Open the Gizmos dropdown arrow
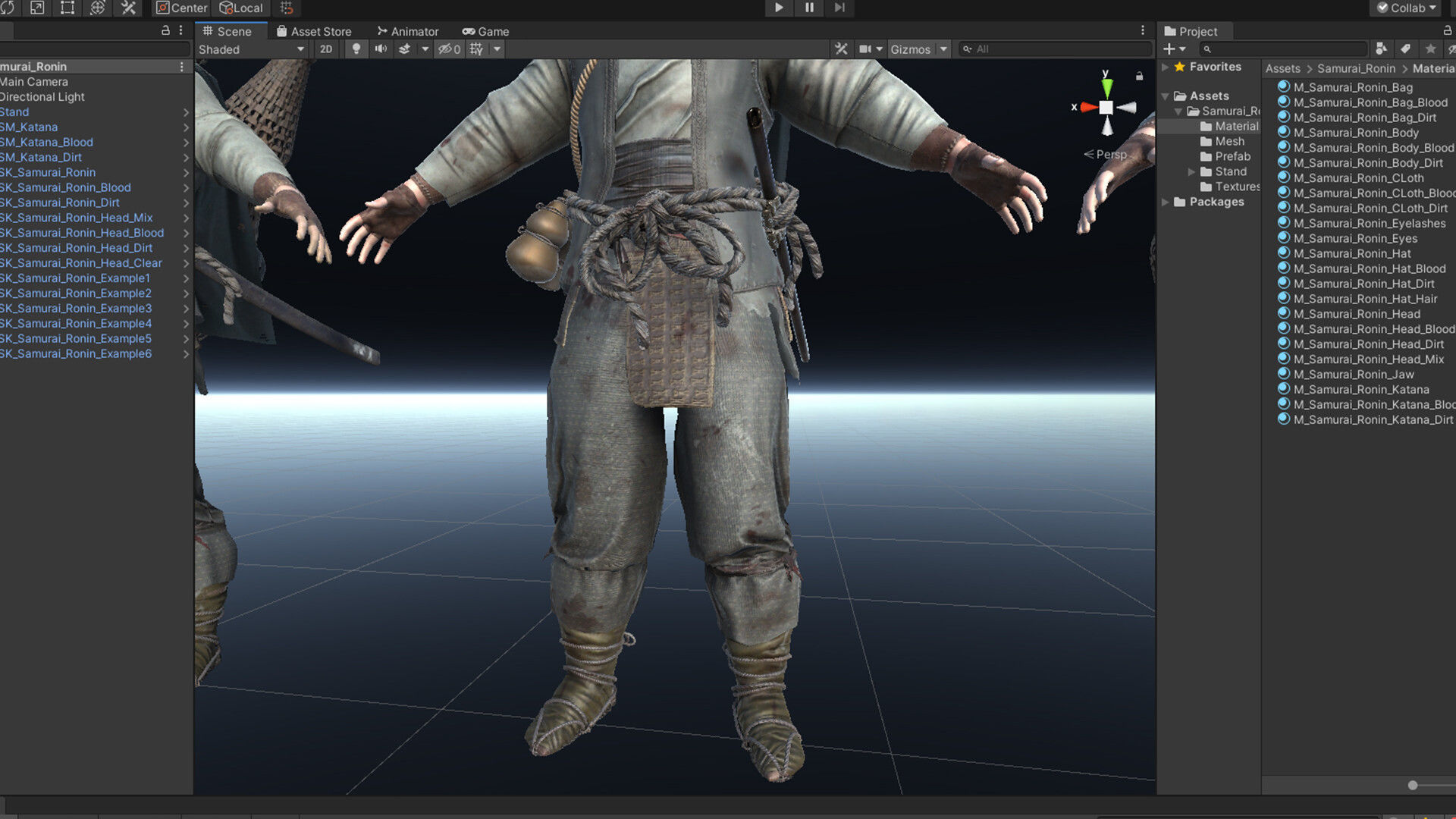 tap(943, 49)
